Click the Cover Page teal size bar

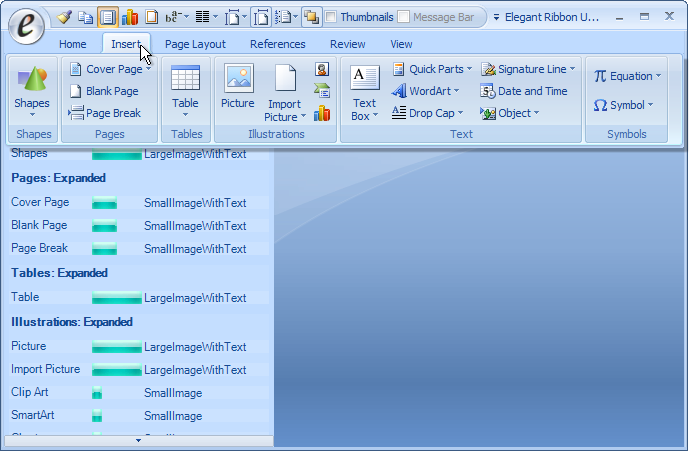(x=105, y=203)
